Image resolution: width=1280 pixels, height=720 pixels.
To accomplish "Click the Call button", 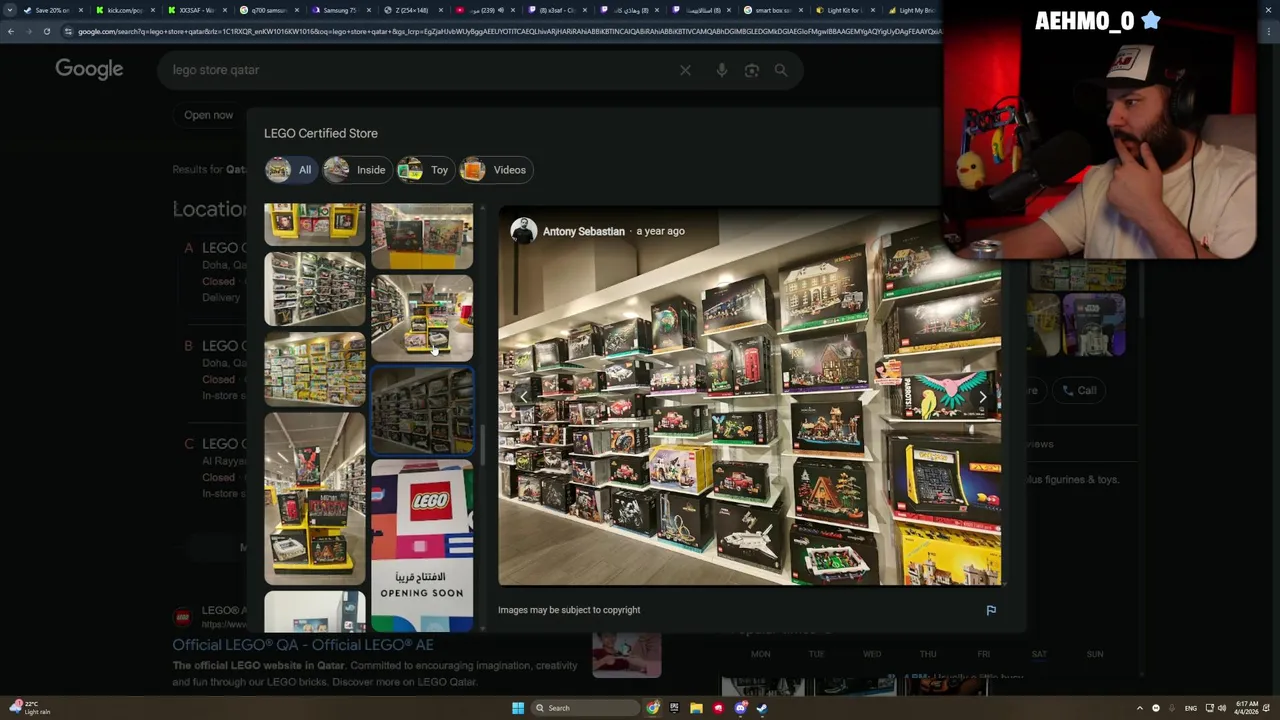I will click(x=1079, y=390).
